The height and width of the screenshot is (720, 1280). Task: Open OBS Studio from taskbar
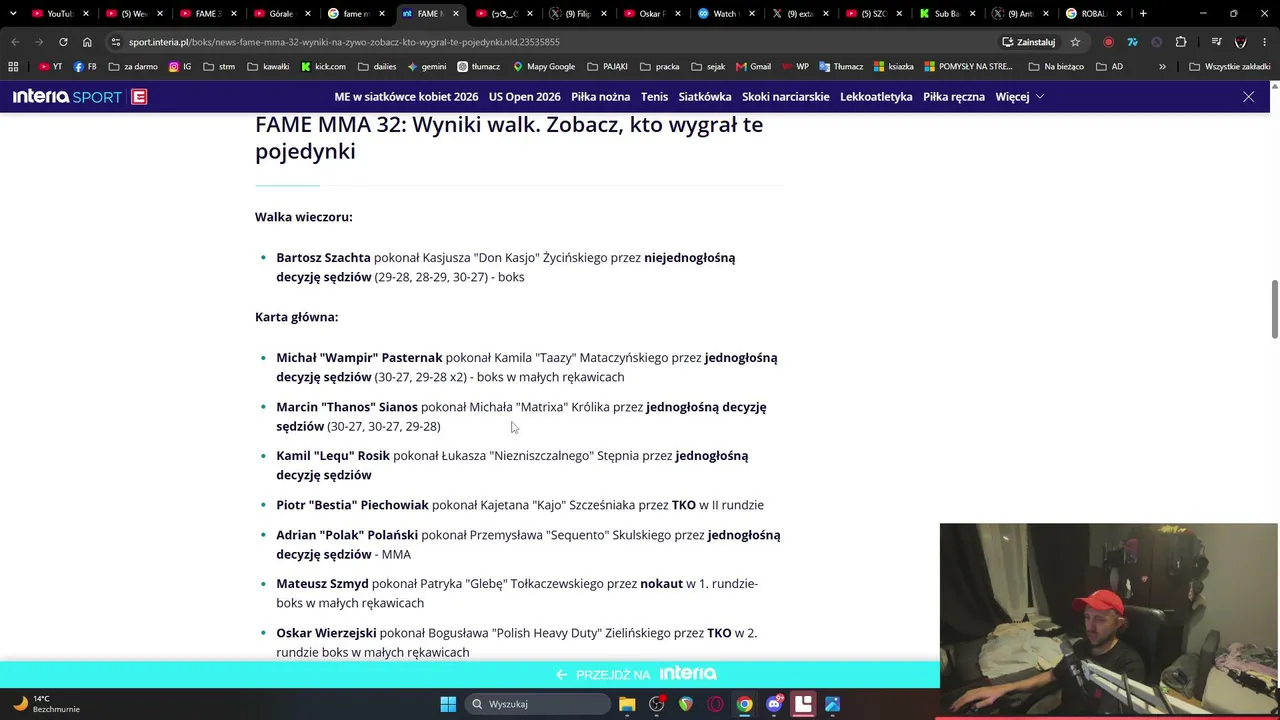point(657,704)
